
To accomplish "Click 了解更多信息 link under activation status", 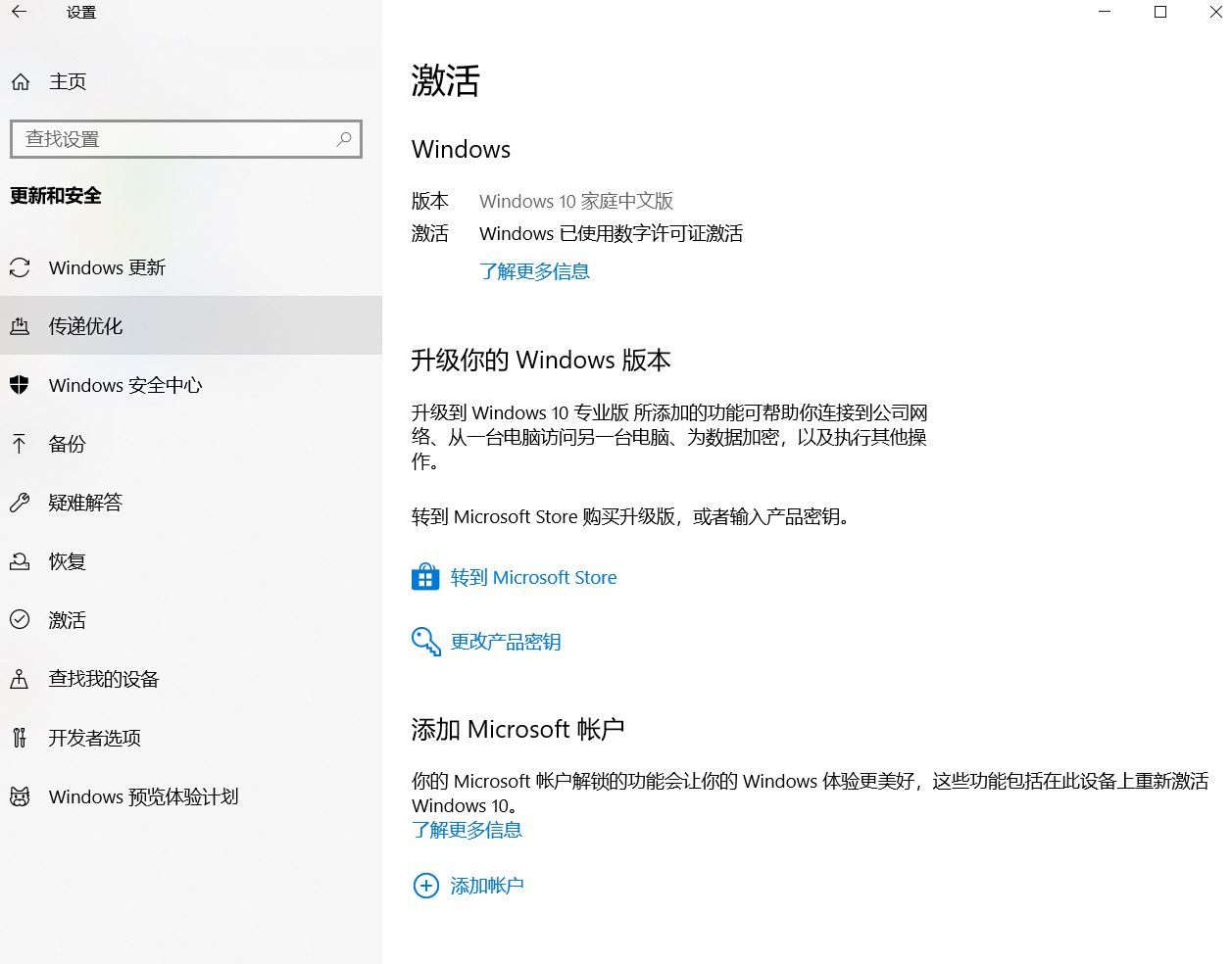I will point(534,271).
